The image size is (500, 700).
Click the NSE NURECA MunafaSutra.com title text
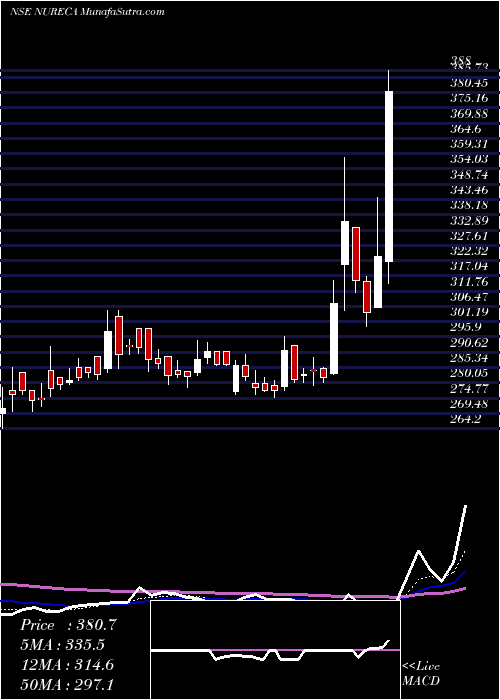[x=87, y=12]
